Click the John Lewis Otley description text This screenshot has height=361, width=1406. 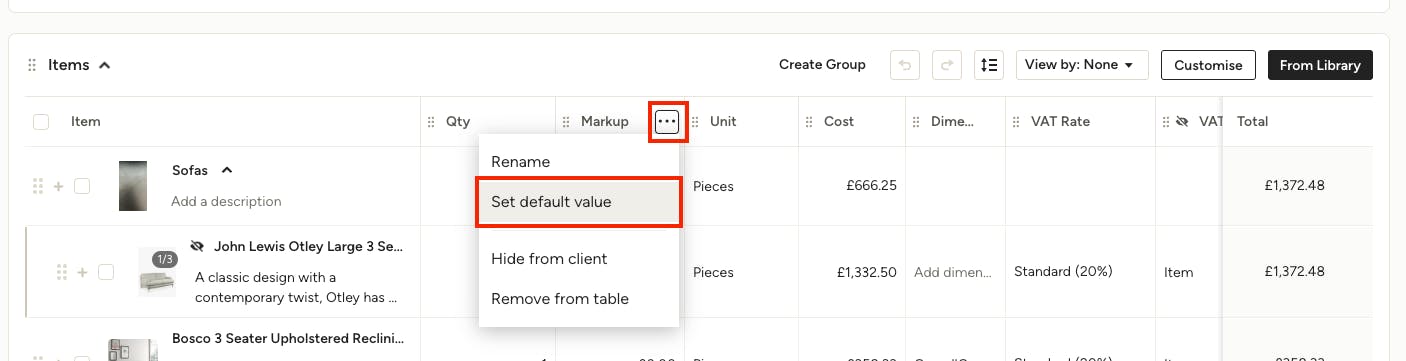click(x=296, y=287)
